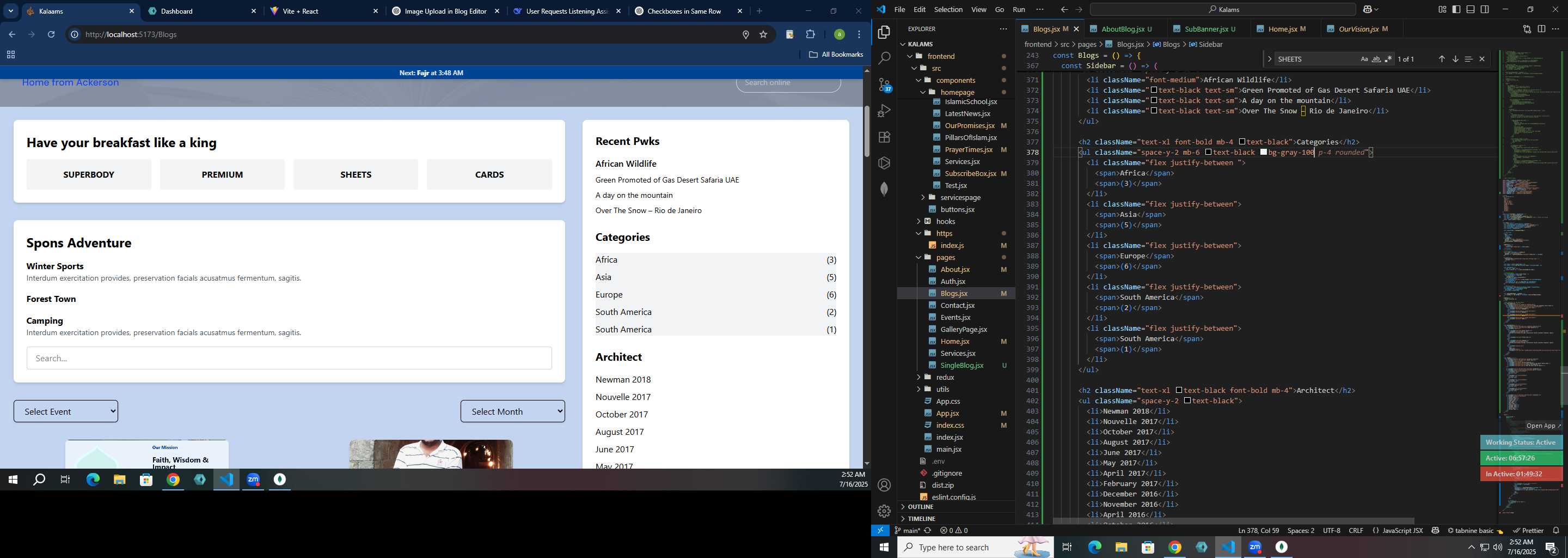Close the Blogs.jsx editor tab
Image resolution: width=1568 pixels, height=558 pixels.
click(x=1076, y=29)
